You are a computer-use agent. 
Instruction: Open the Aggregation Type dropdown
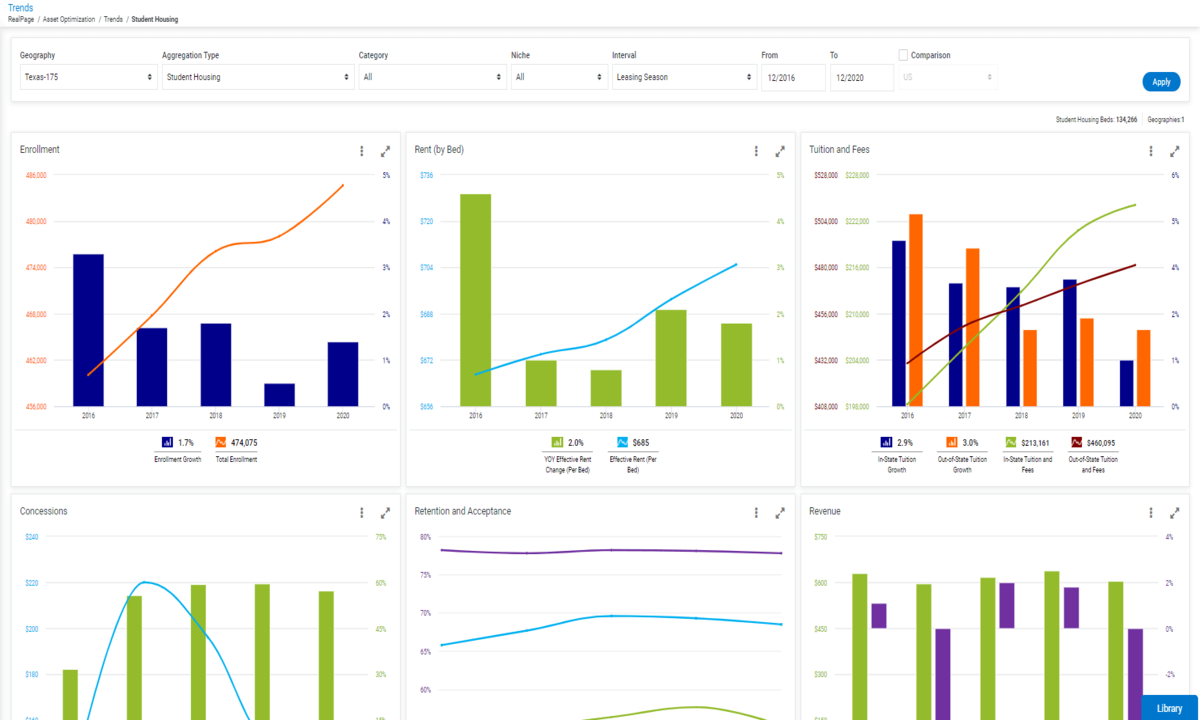tap(258, 77)
